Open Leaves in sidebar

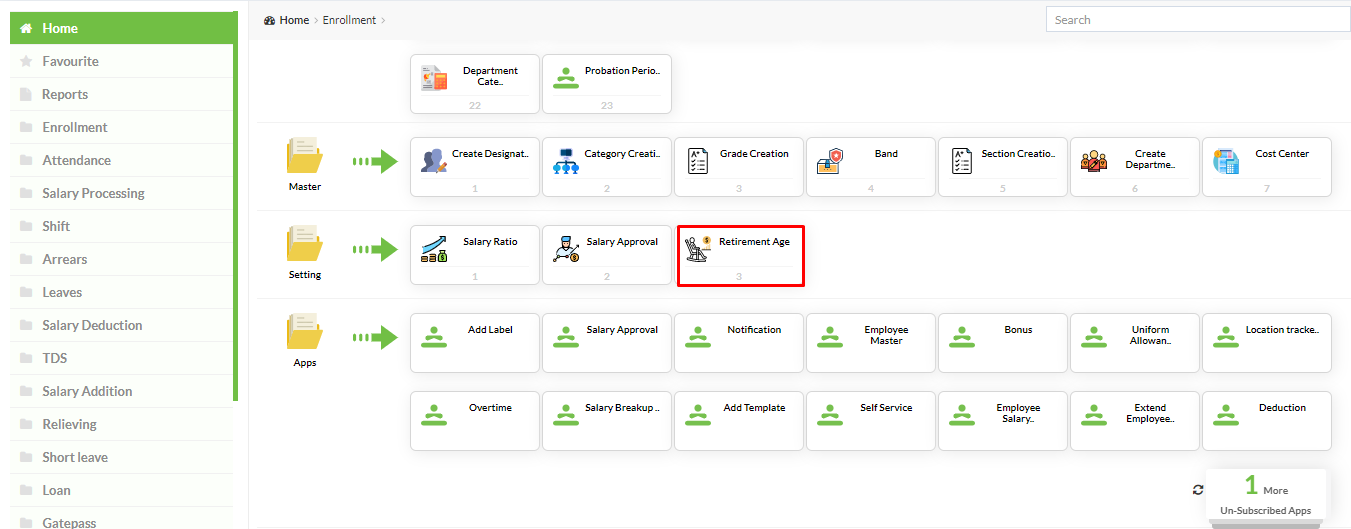(122, 292)
